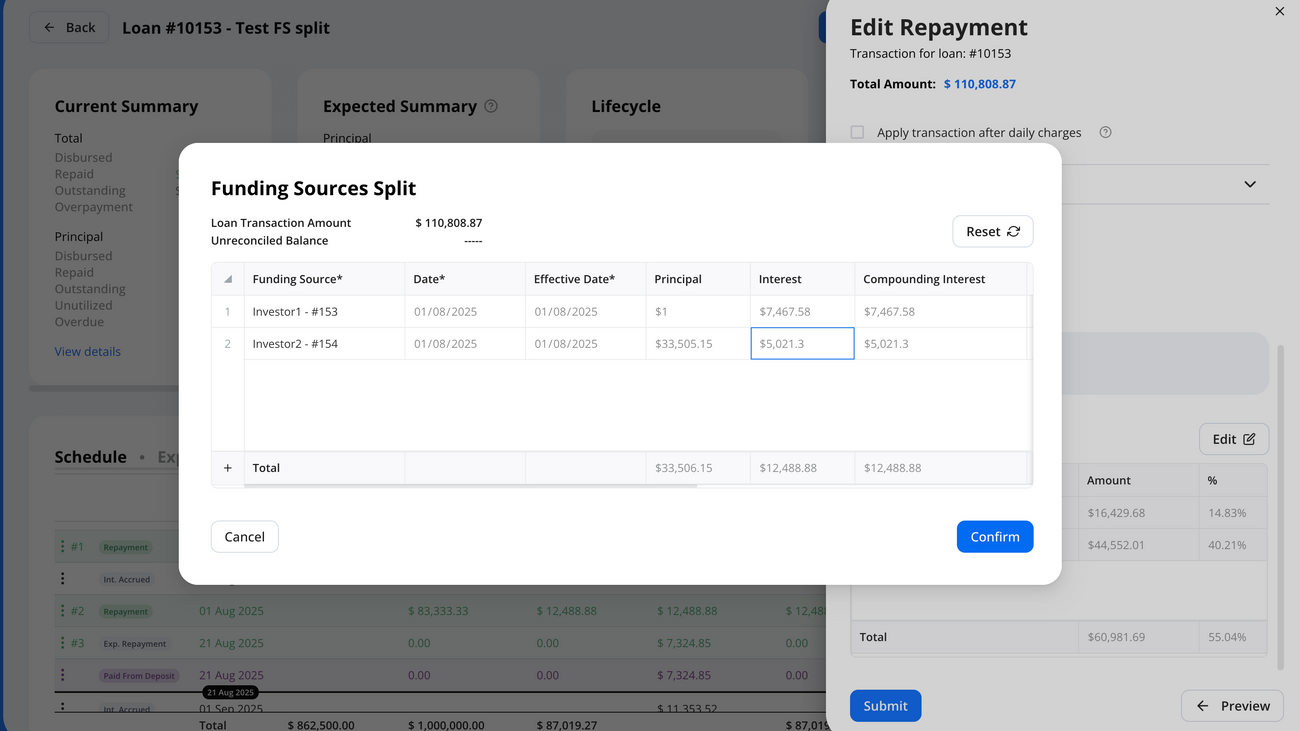Click Investor2 Interest cell $5,021.3

coord(802,344)
